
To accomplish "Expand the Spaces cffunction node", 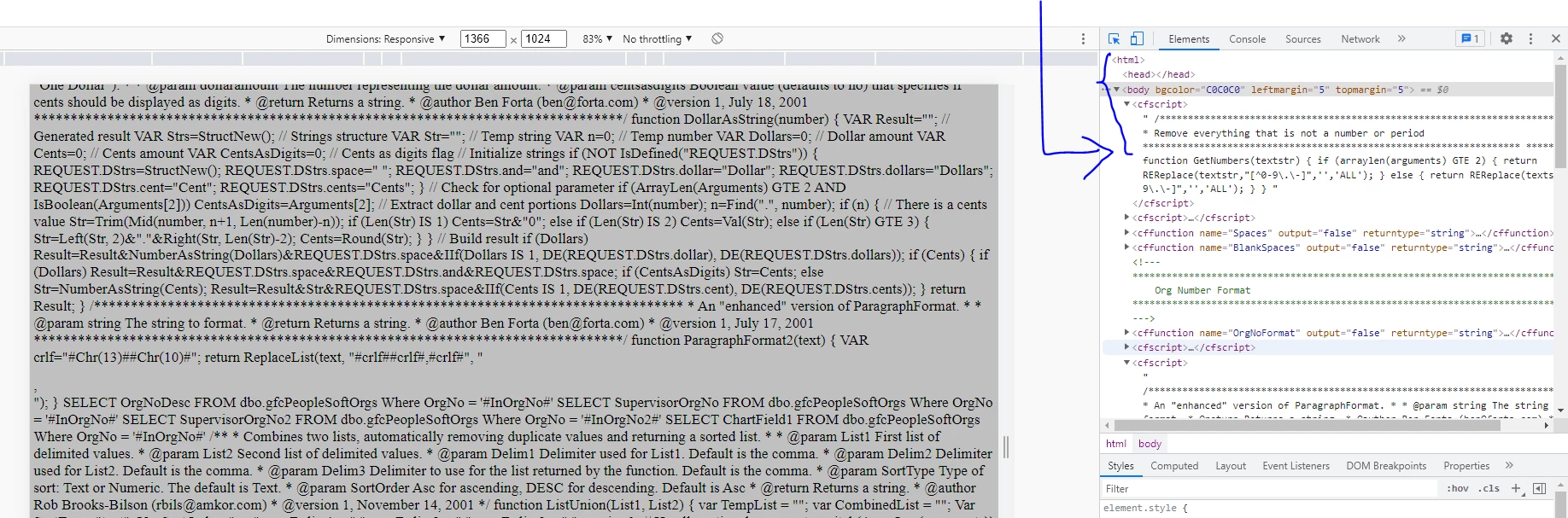I will 1126,233.
